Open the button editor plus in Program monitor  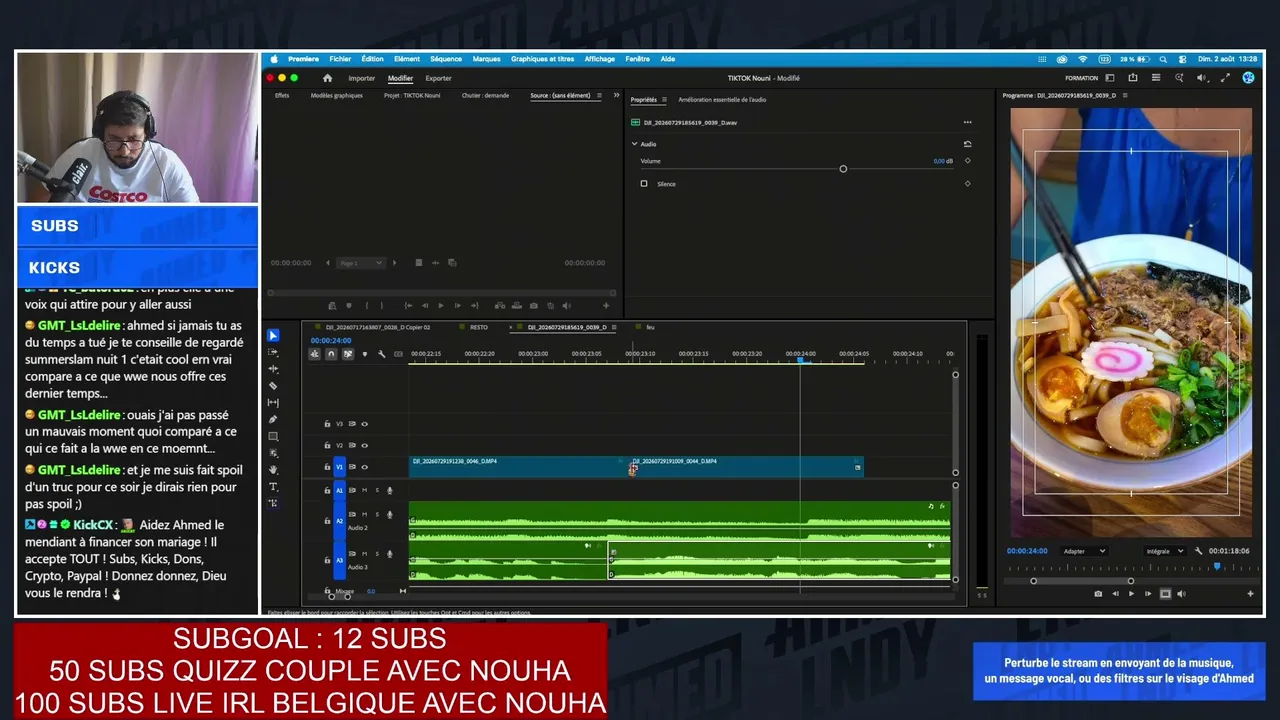(1250, 594)
